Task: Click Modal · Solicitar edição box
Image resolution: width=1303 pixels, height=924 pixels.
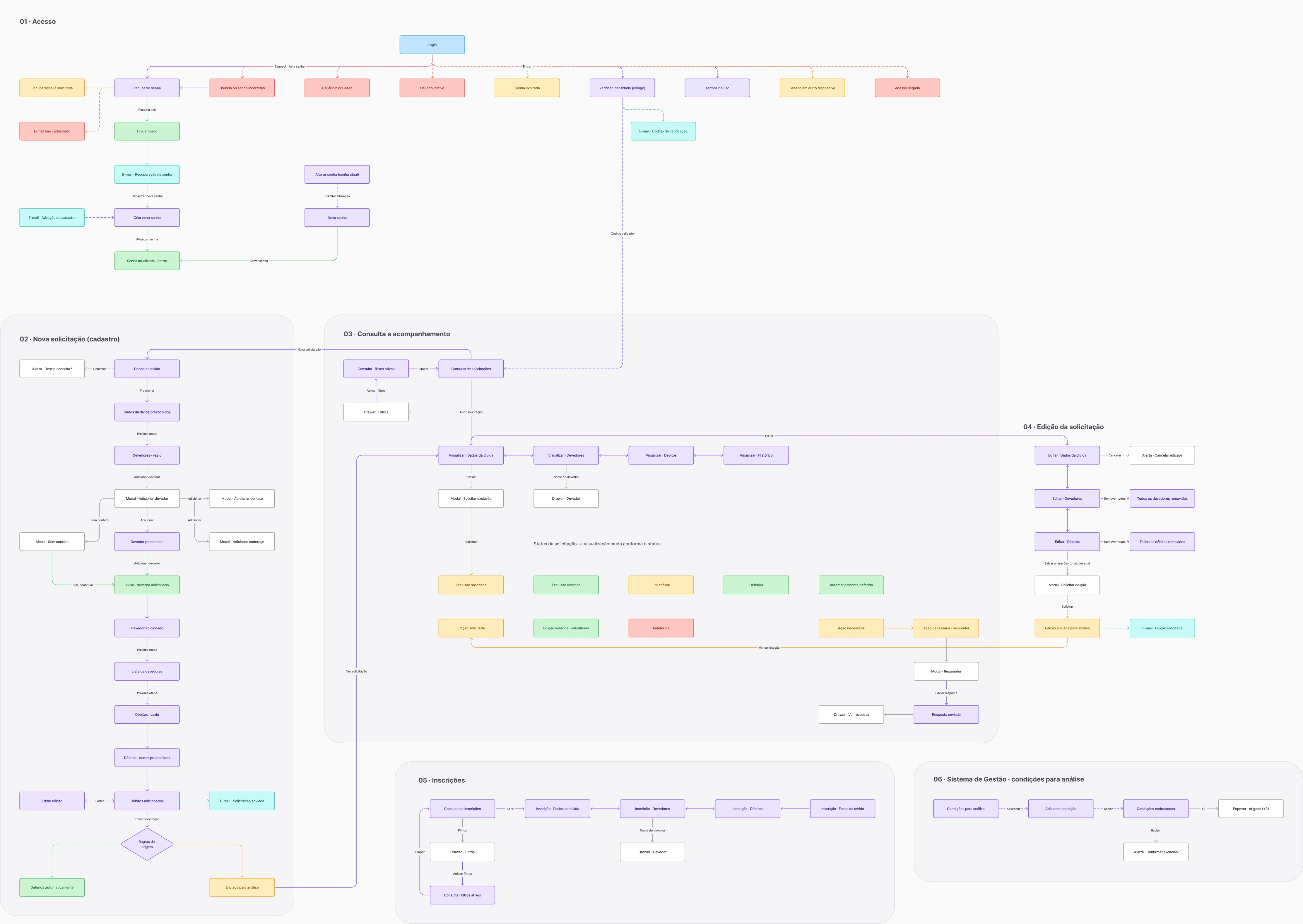Action: pos(1067,585)
